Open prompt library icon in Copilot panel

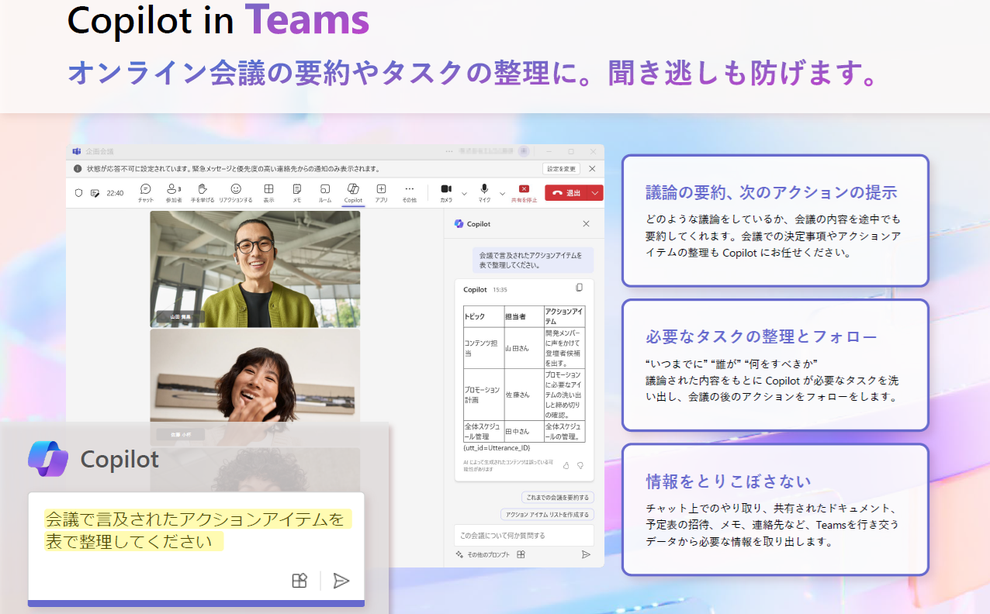[x=521, y=555]
